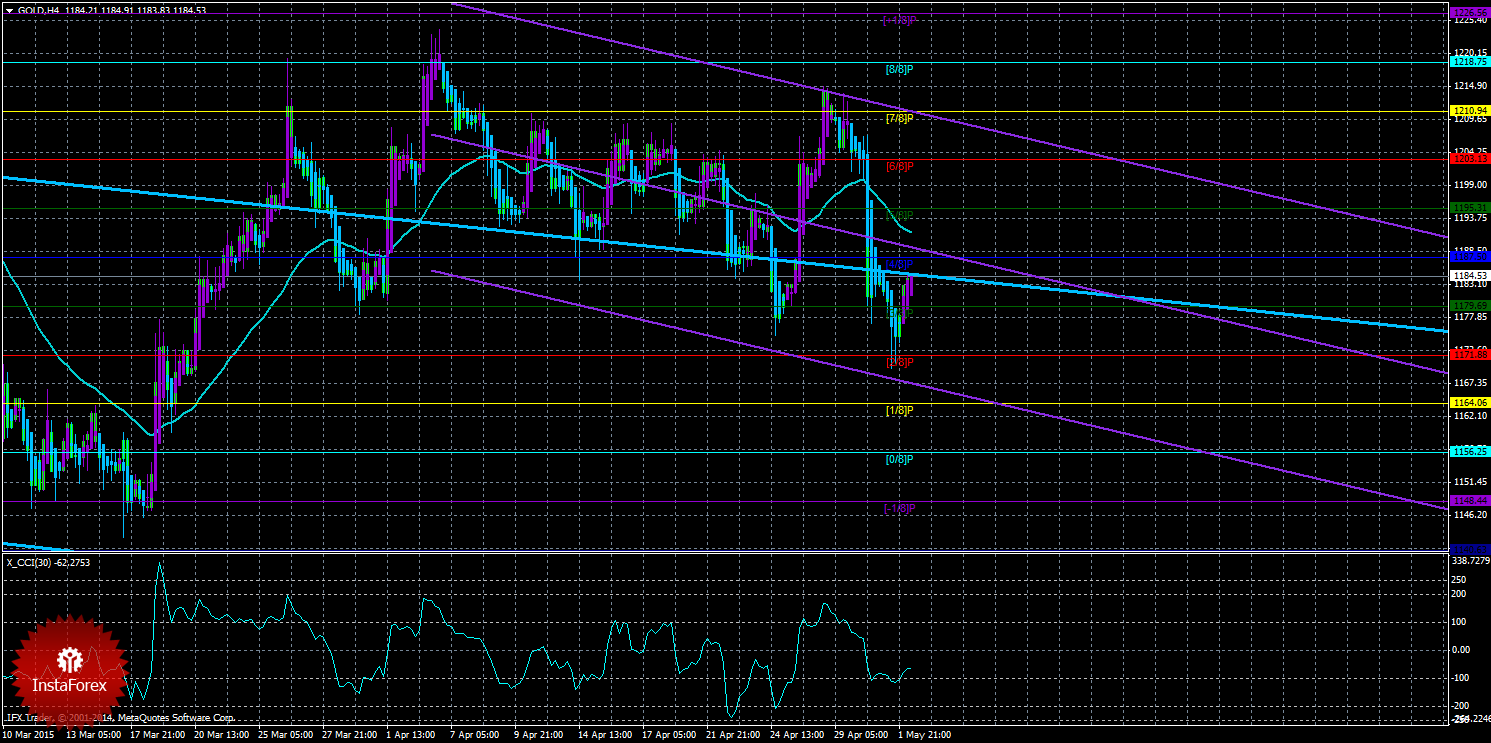This screenshot has height=743, width=1491.
Task: Click the [6/8]P Murrey level label
Action: [900, 166]
